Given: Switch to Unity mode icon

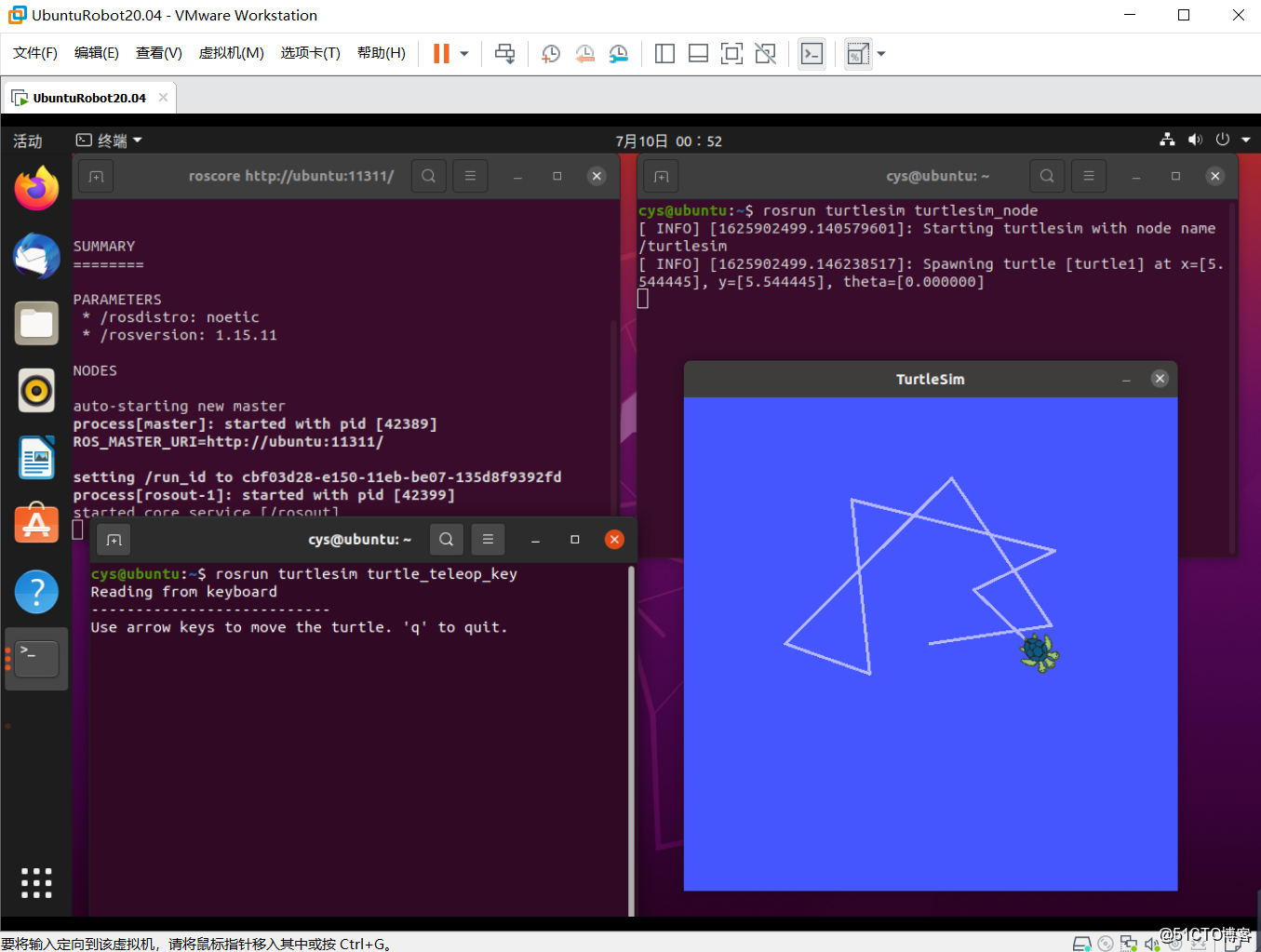Looking at the screenshot, I should [x=765, y=54].
